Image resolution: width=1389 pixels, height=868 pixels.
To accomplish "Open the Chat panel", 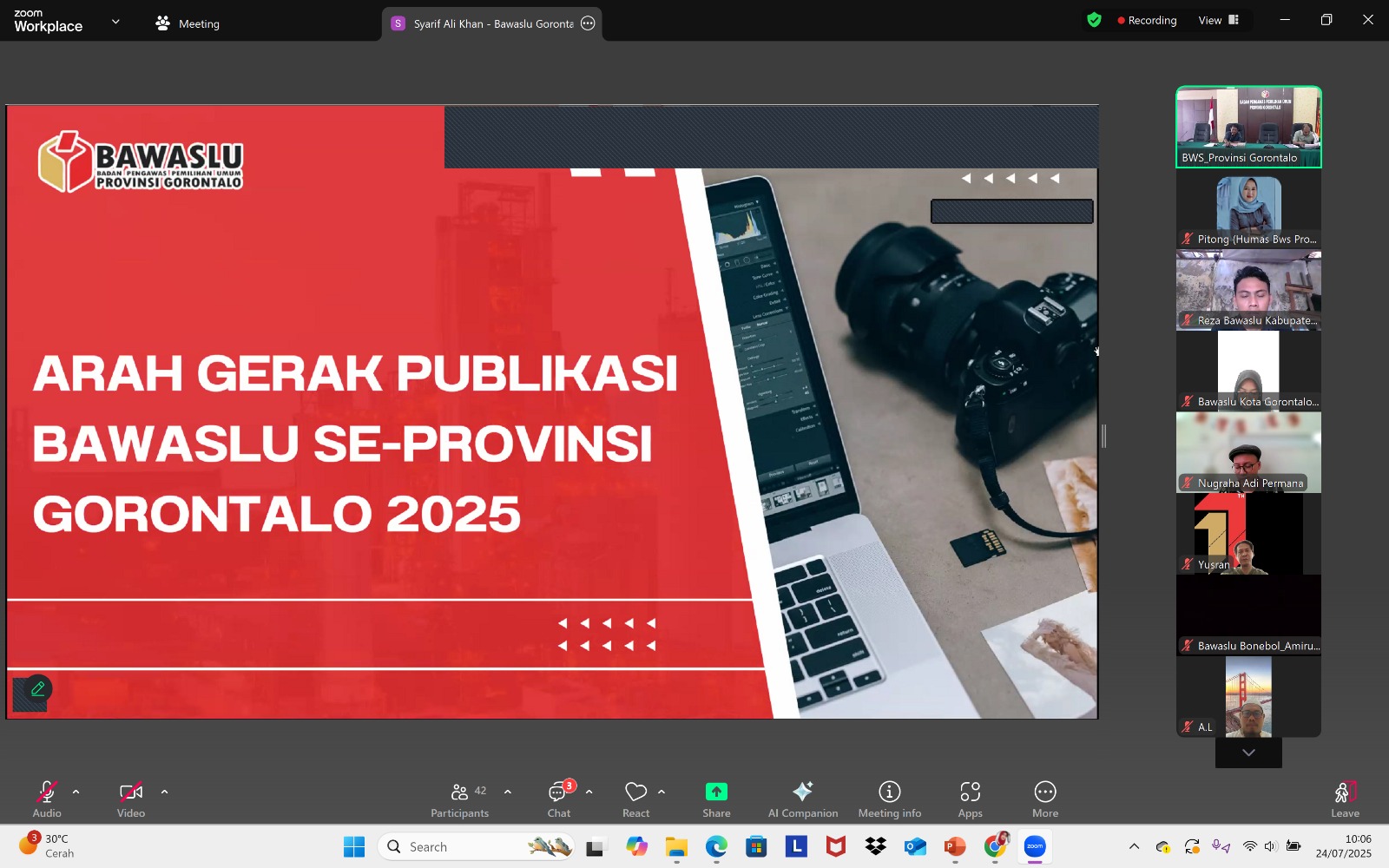I will click(559, 799).
